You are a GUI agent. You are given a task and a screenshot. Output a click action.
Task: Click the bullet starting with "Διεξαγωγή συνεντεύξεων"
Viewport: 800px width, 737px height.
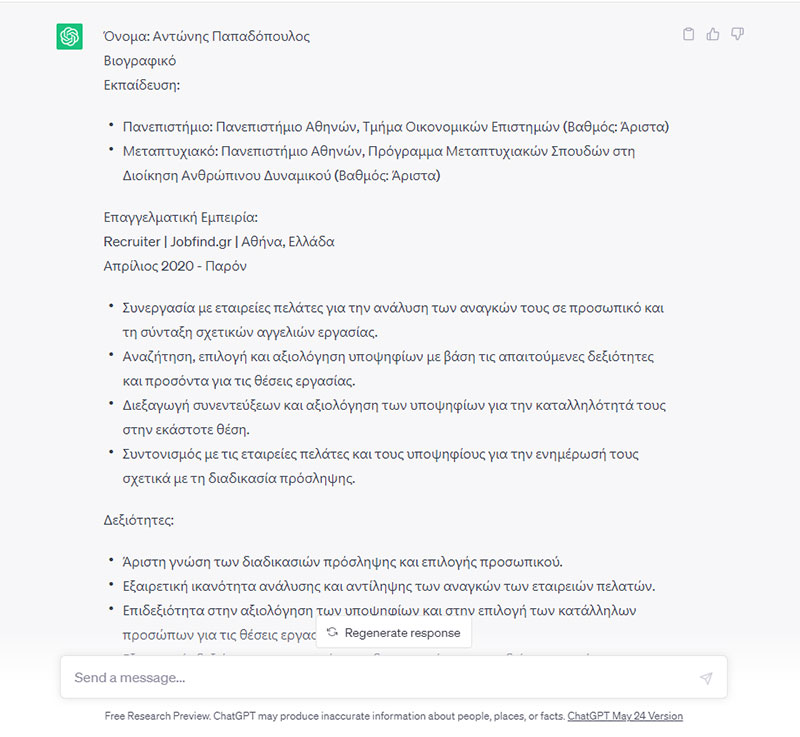coord(393,417)
